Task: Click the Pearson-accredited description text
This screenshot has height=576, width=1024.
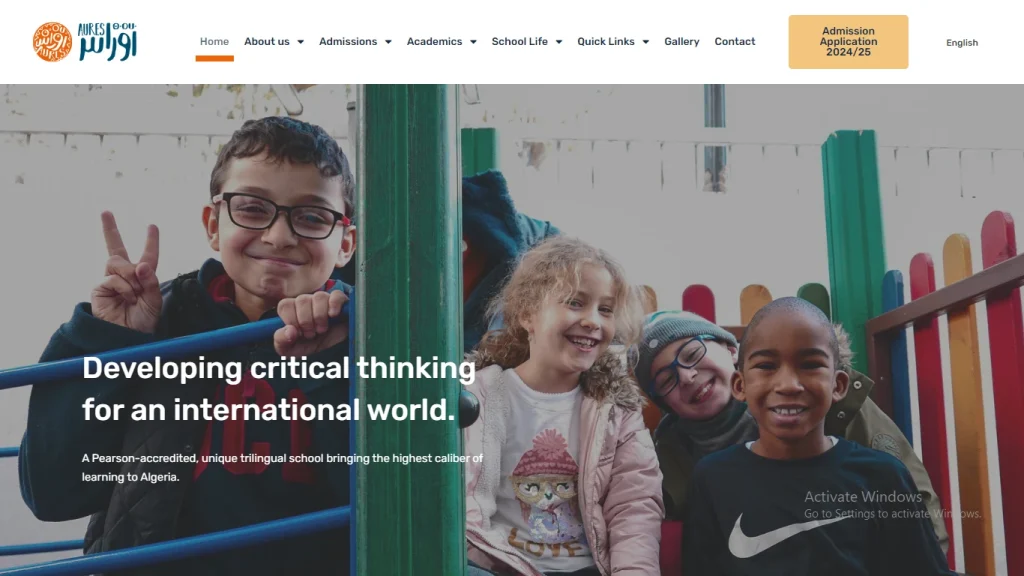Action: [x=282, y=468]
